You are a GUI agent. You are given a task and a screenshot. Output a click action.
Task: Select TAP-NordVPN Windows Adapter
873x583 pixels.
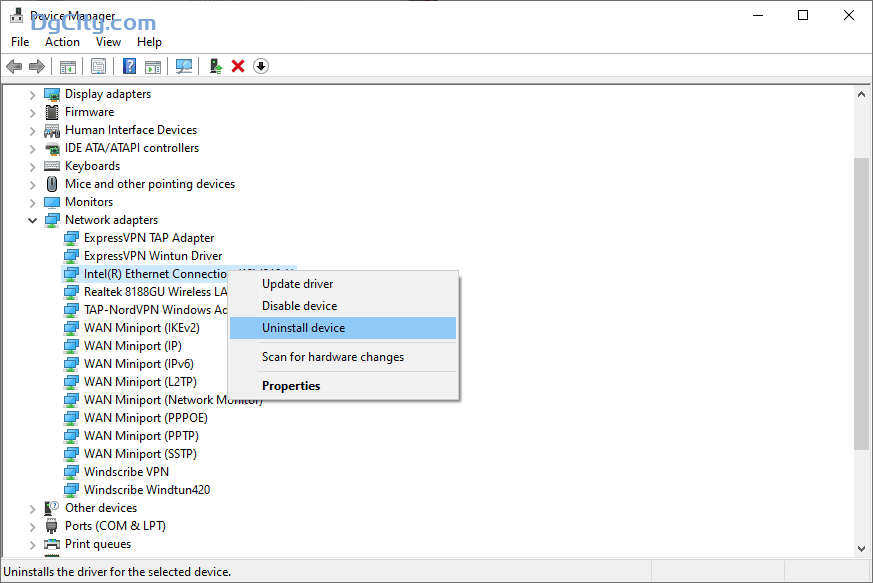[155, 310]
